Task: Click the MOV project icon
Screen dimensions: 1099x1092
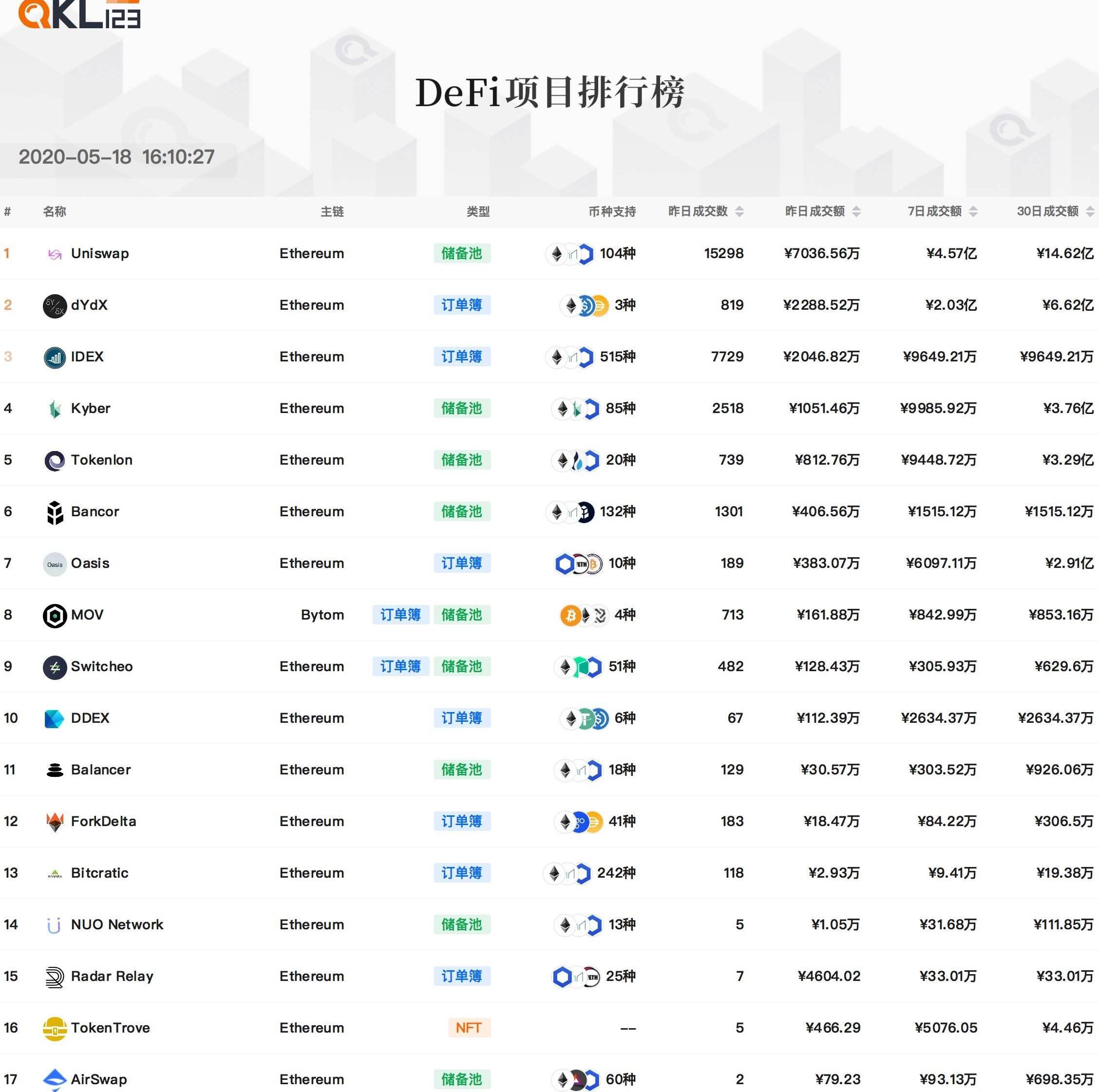Action: click(55, 615)
